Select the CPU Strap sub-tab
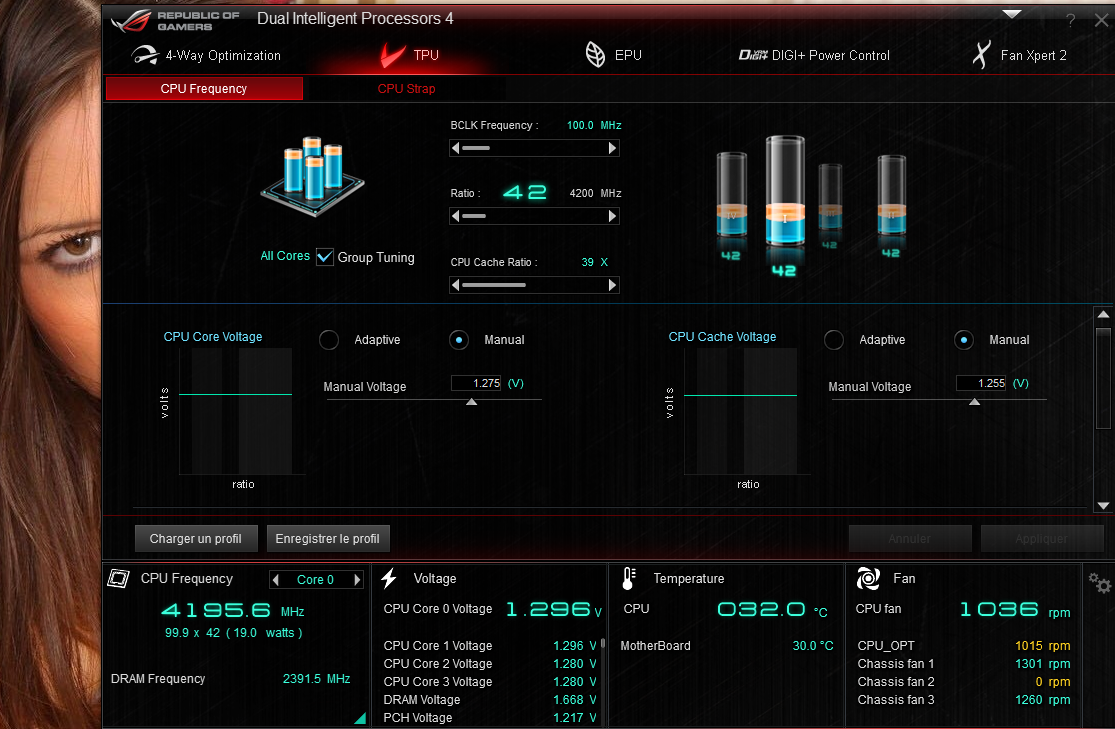 point(406,89)
